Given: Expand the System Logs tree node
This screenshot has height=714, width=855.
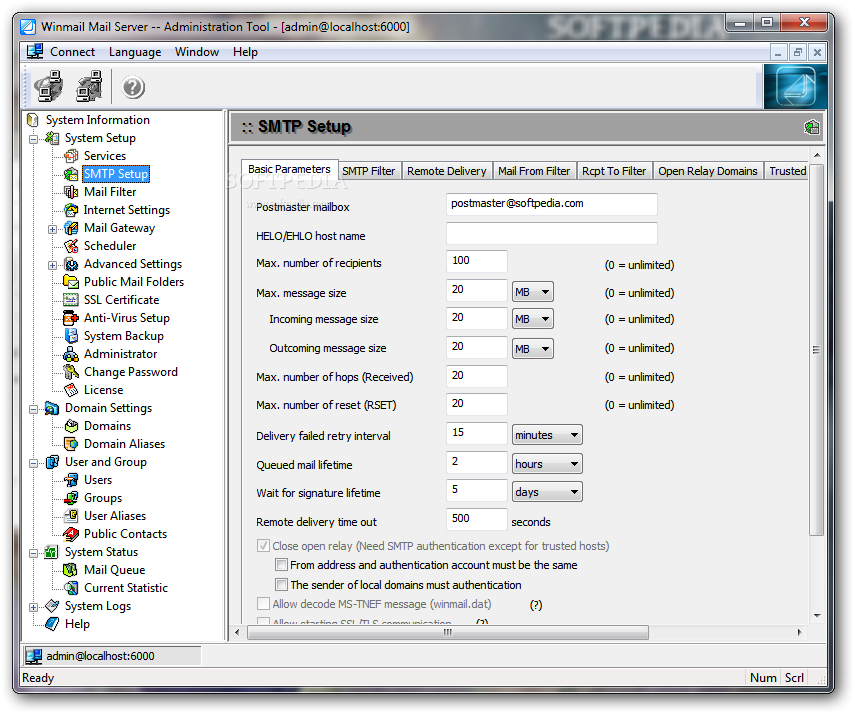Looking at the screenshot, I should pyautogui.click(x=34, y=607).
